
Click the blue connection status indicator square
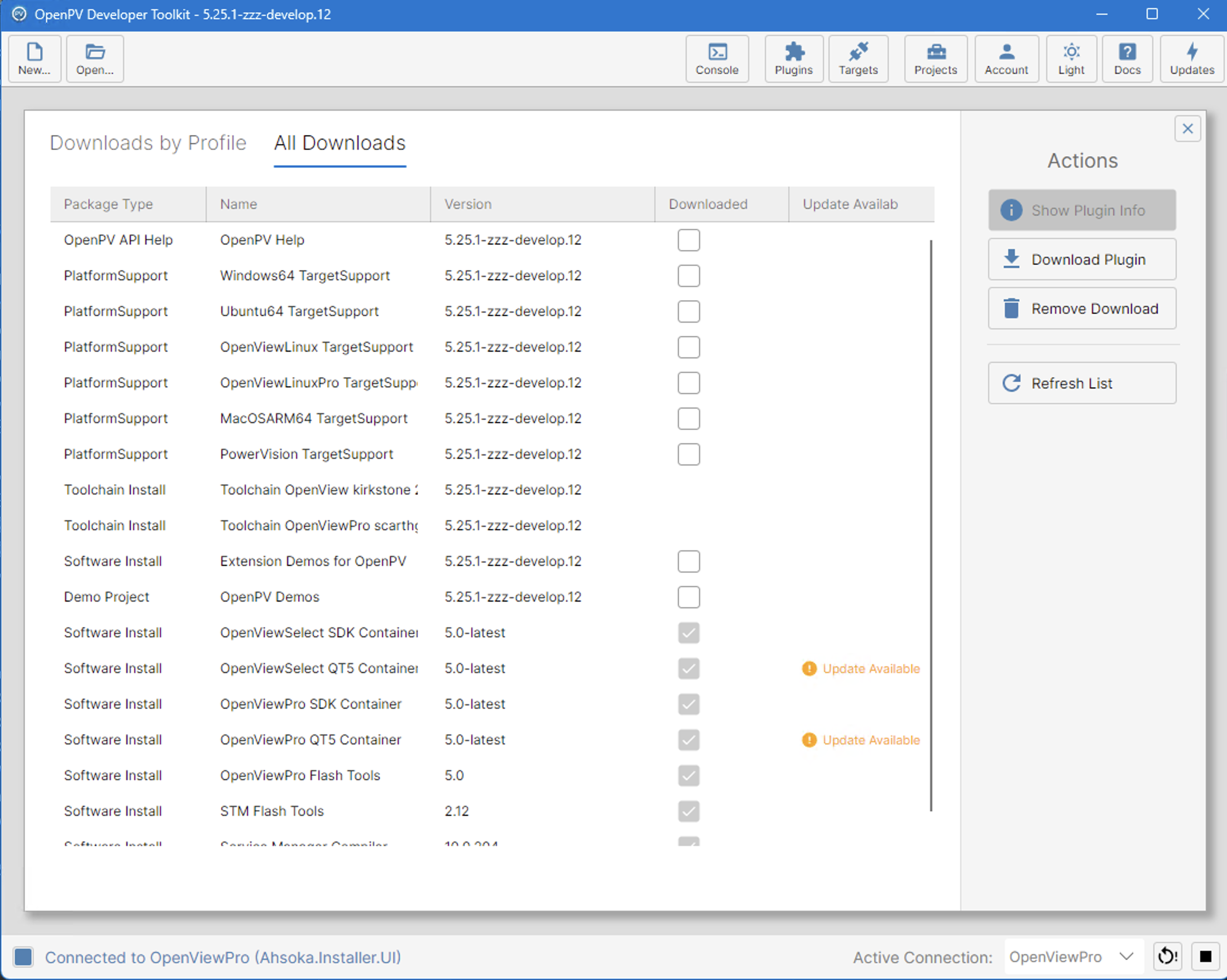point(23,957)
